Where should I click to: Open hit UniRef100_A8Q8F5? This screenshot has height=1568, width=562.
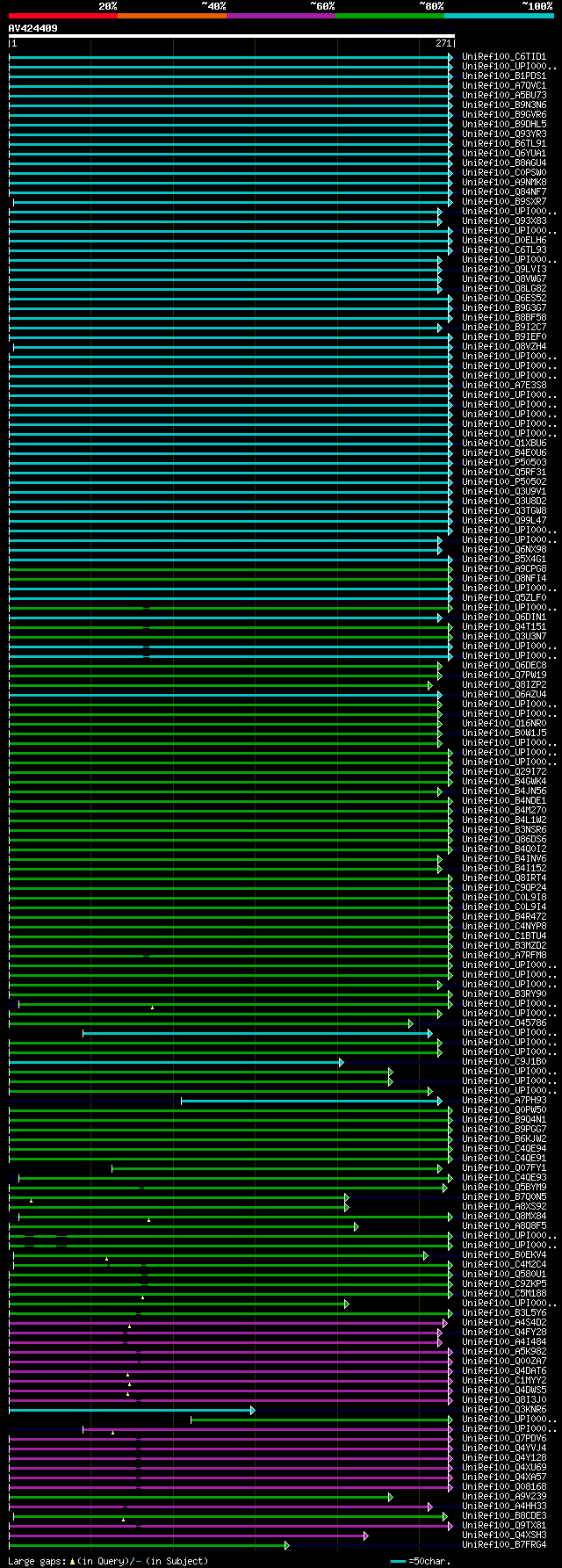coord(504,1226)
